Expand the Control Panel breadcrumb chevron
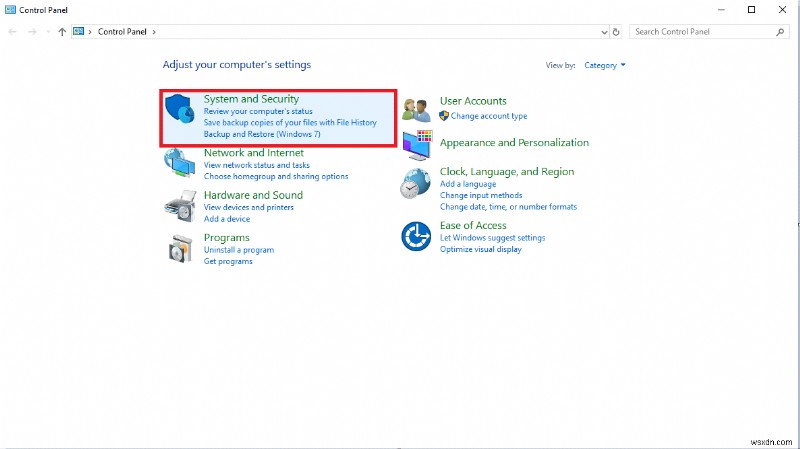 (x=154, y=32)
